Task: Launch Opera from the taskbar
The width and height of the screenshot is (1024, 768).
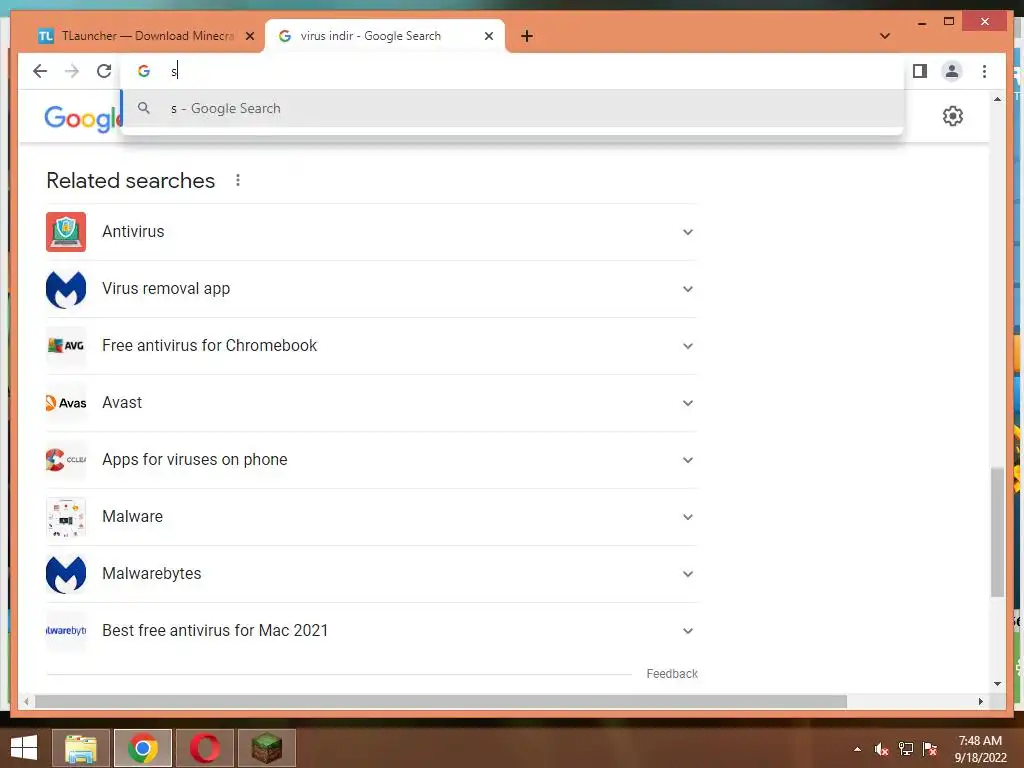Action: click(204, 748)
